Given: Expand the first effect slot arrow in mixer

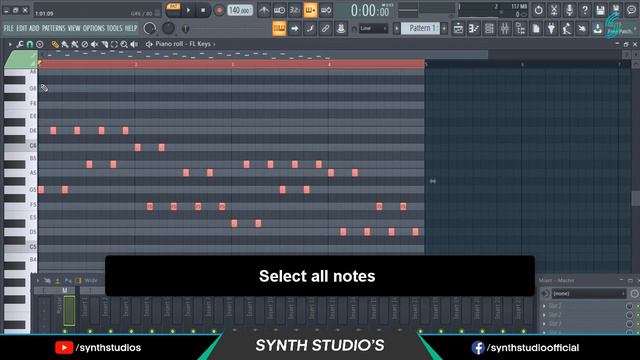Looking at the screenshot, I should click(544, 306).
